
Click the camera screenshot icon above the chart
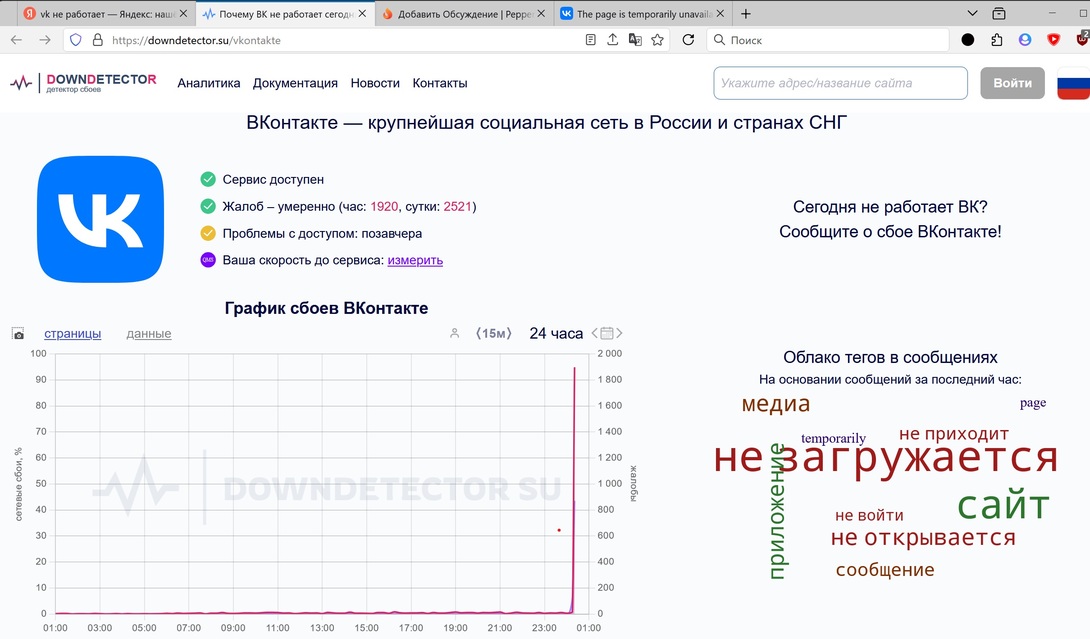pos(18,334)
